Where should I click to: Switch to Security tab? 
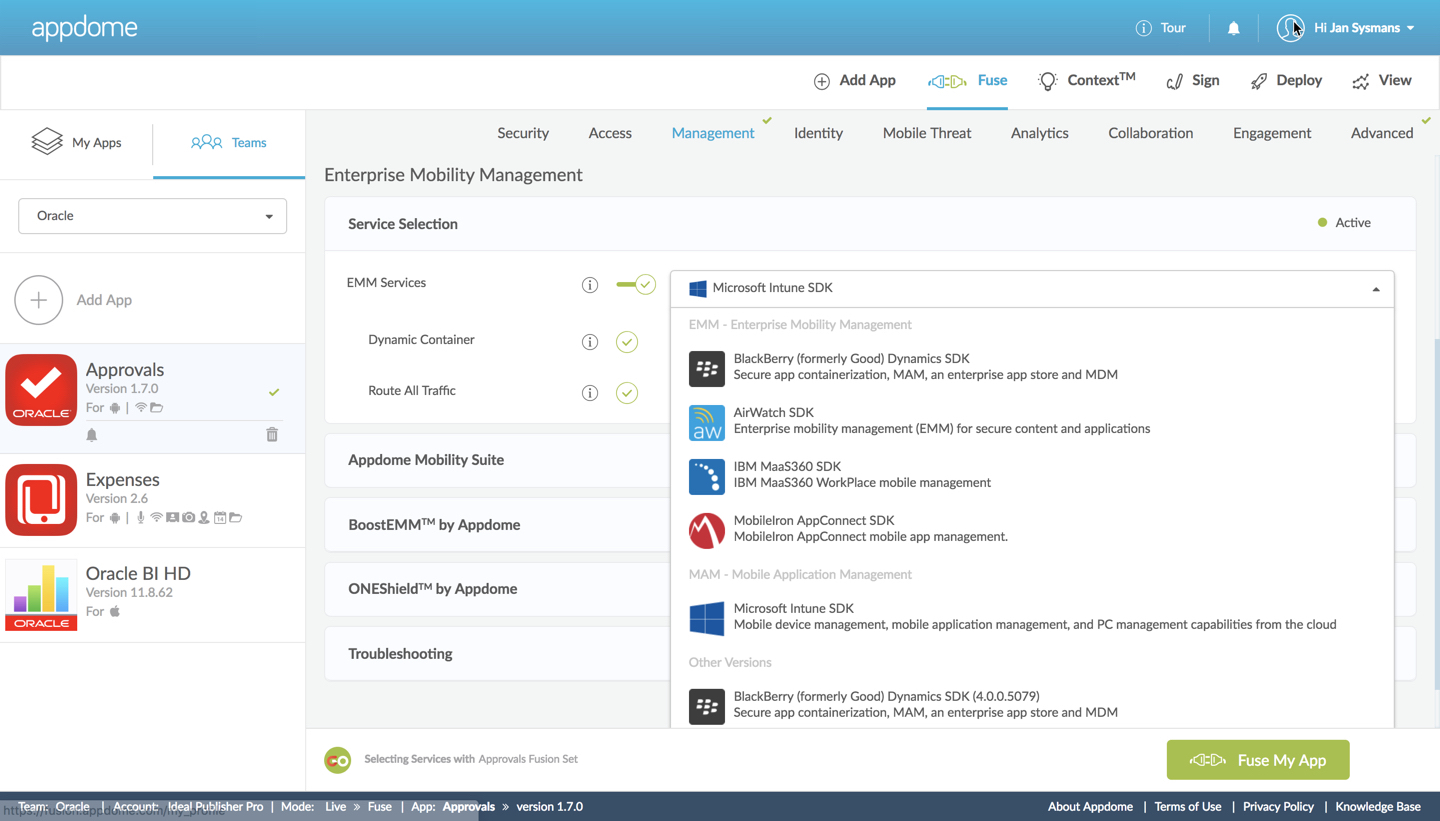click(523, 133)
